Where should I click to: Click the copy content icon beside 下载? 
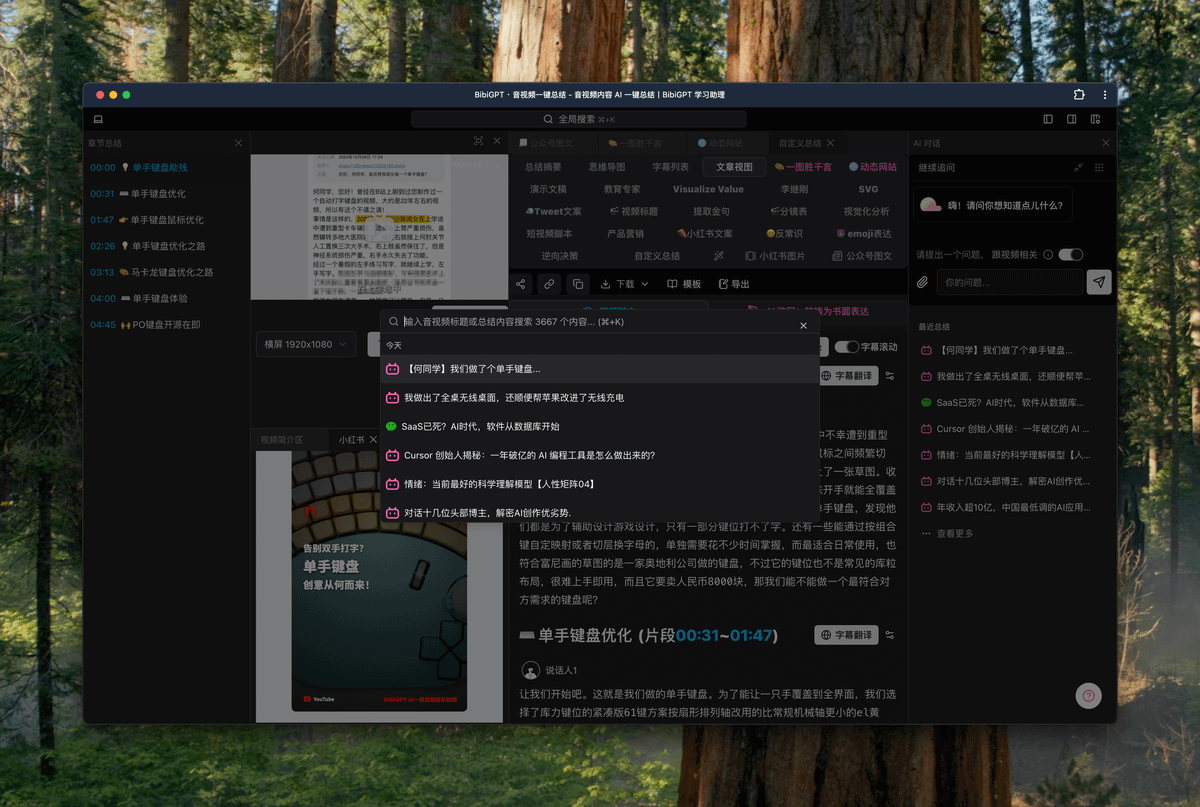pyautogui.click(x=577, y=284)
